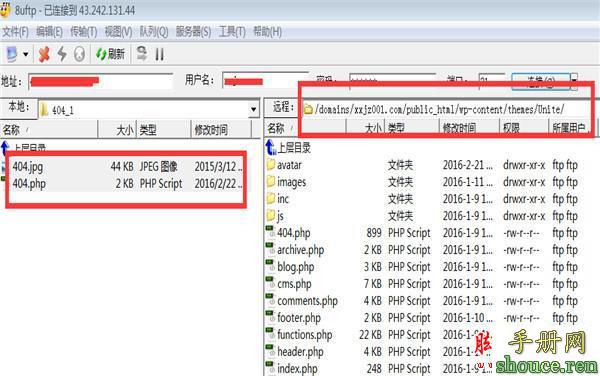The width and height of the screenshot is (600, 376).
Task: Click the index.php file icon
Action: [271, 367]
